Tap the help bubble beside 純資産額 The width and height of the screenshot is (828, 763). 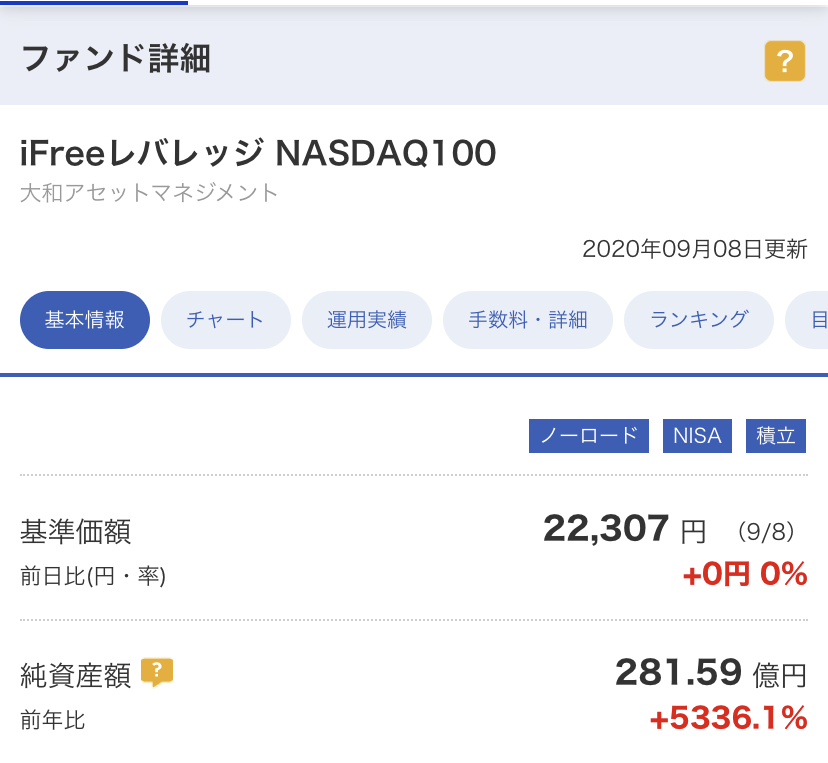point(157,672)
